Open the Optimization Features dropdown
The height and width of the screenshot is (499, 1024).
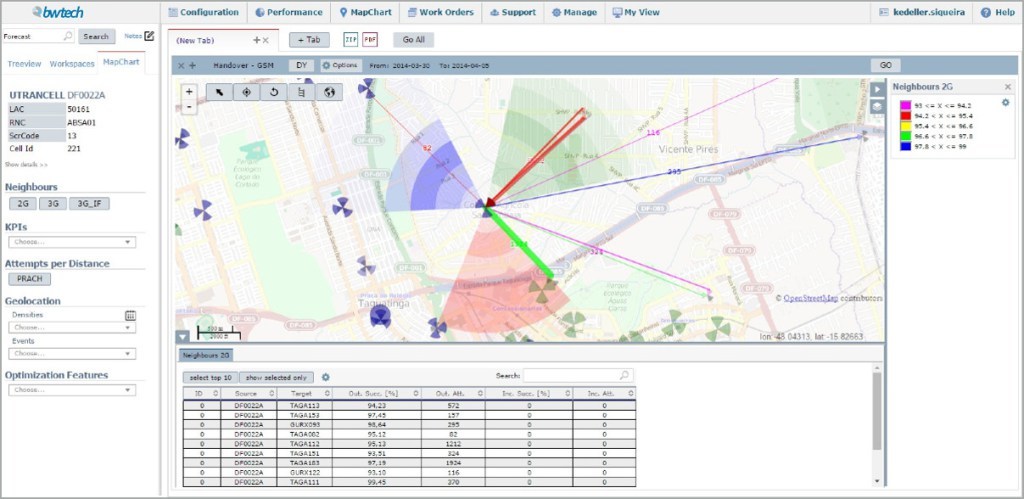pos(71,390)
